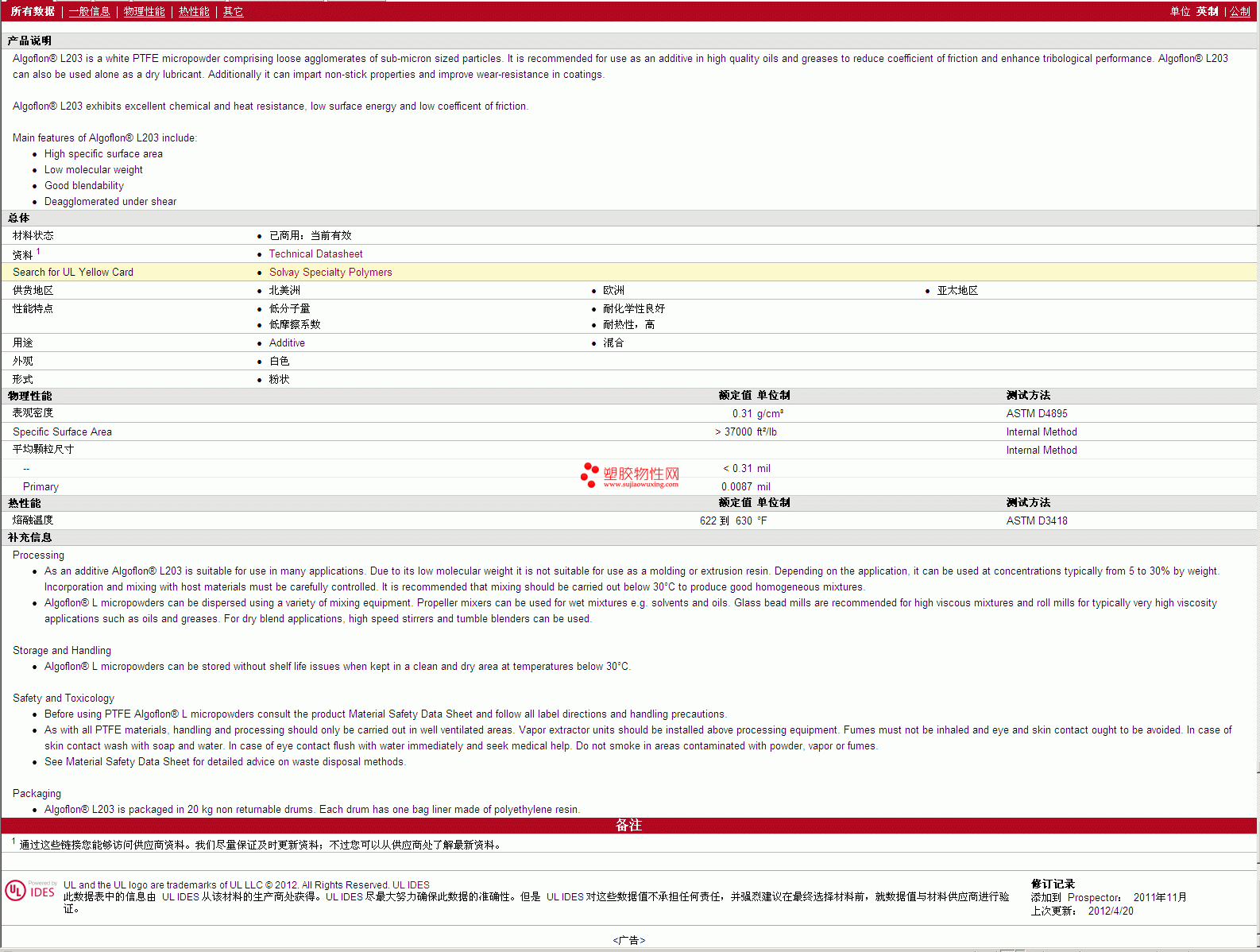The image size is (1260, 952).
Task: Click the 0.0087 mil primary particle value
Action: coord(746,486)
